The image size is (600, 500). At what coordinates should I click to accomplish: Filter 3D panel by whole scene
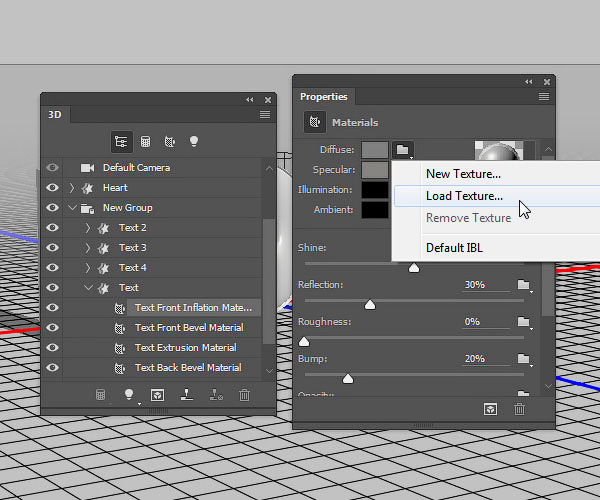pyautogui.click(x=121, y=141)
